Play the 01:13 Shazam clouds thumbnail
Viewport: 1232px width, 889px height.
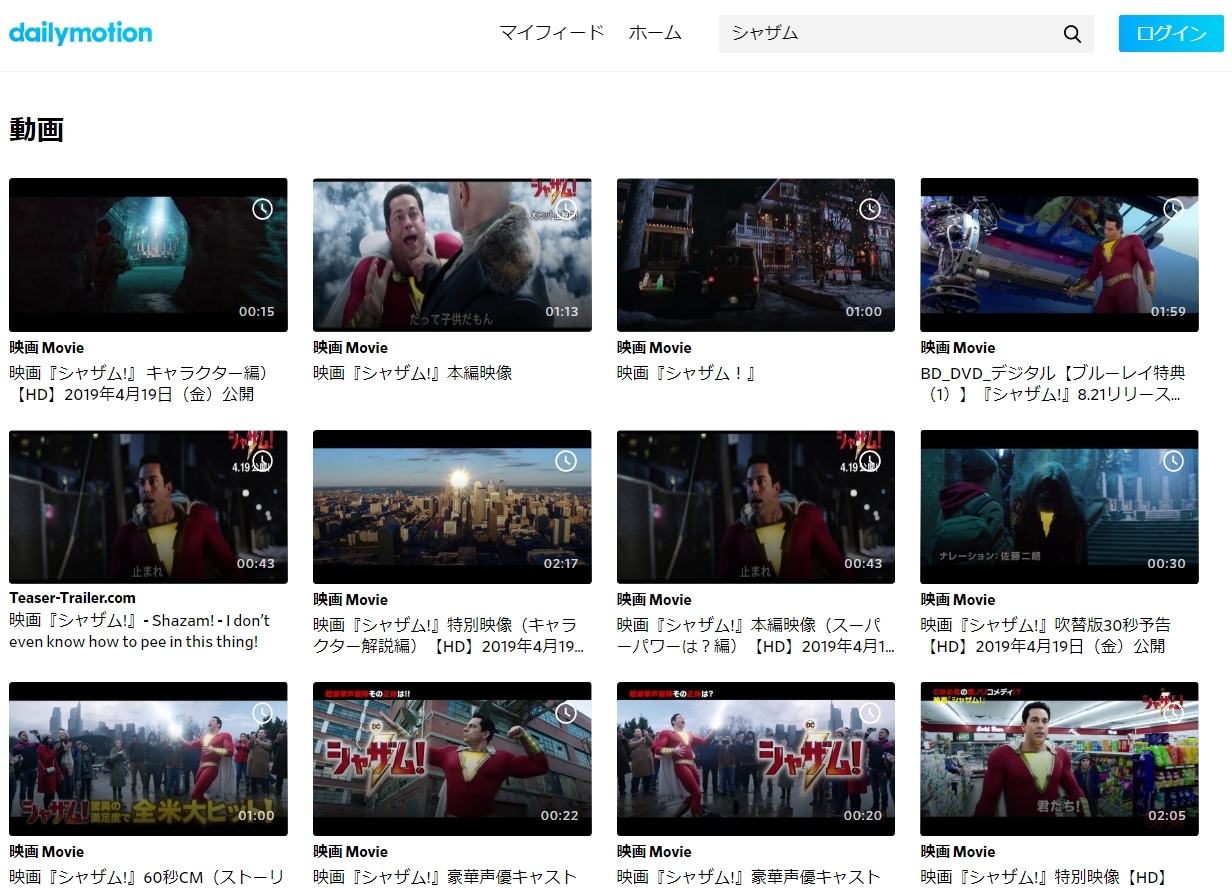(452, 255)
